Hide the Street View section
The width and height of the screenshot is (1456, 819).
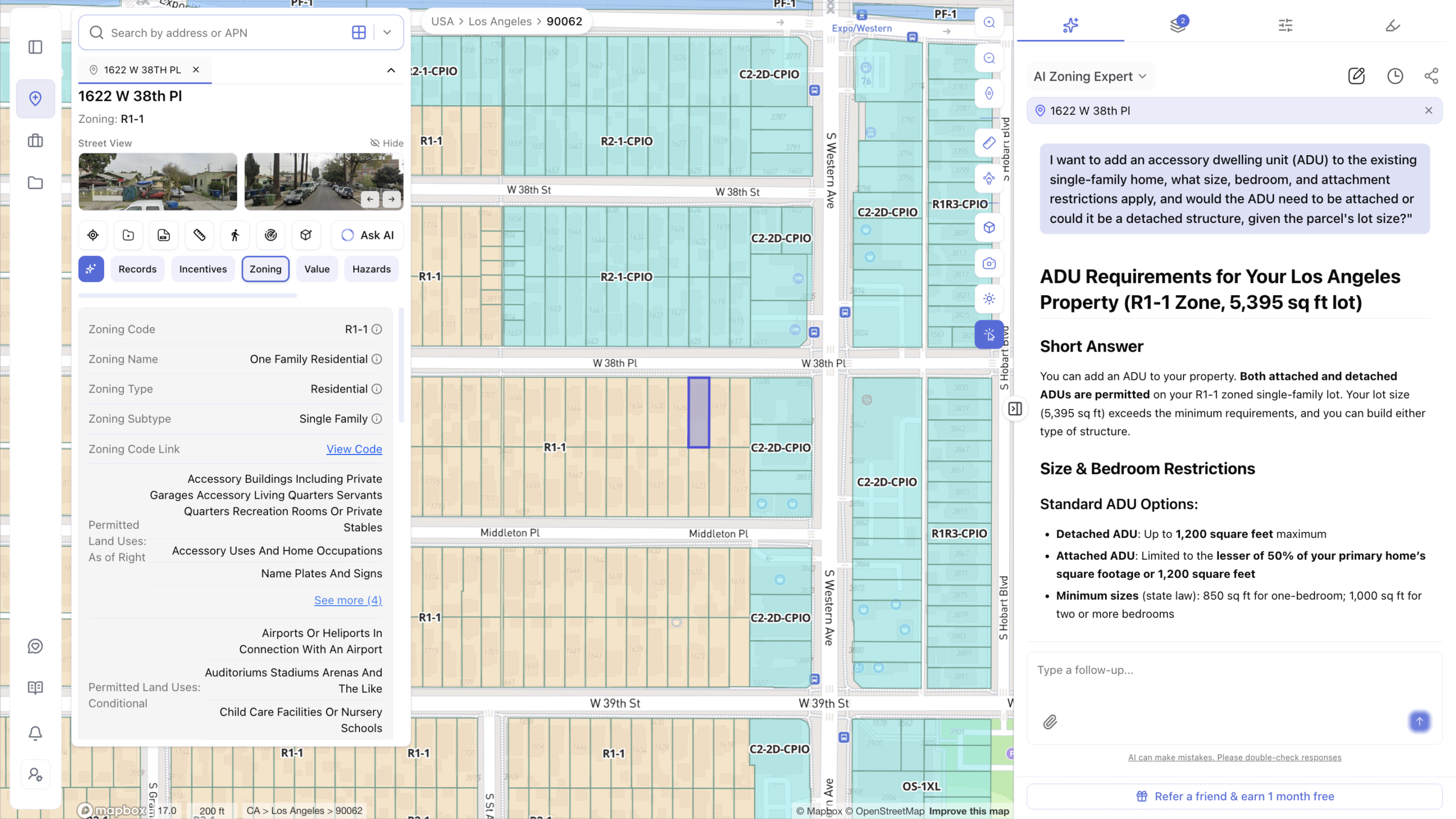pyautogui.click(x=387, y=143)
